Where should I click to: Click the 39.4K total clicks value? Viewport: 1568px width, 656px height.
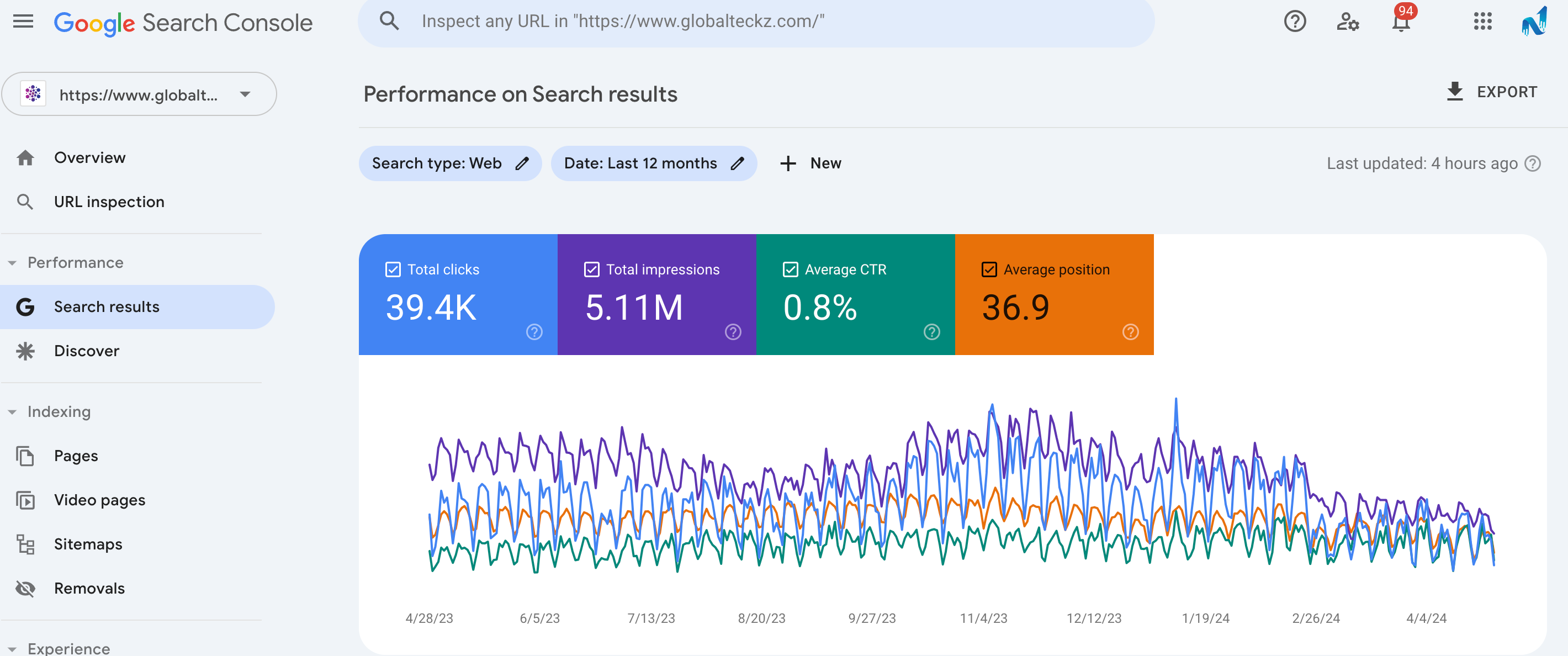[431, 308]
